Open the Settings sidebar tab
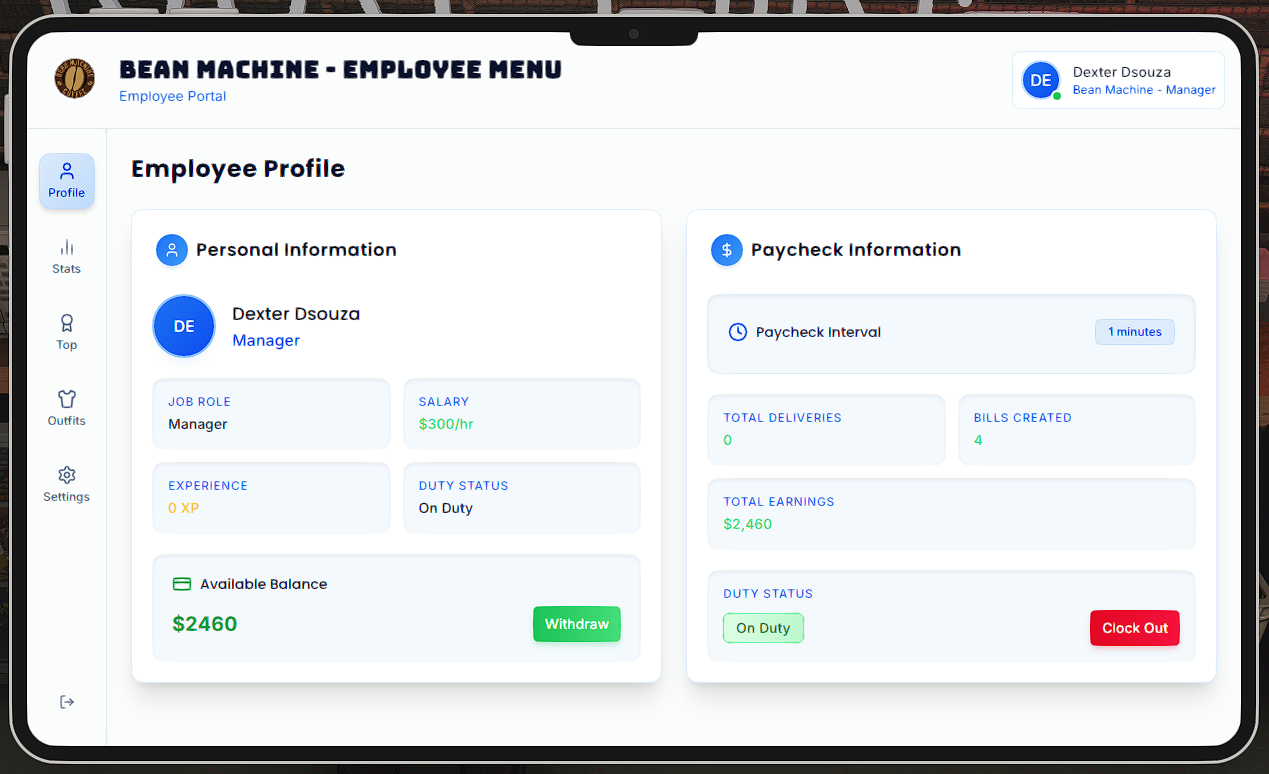Screen dimensions: 1269x774 coord(67,485)
